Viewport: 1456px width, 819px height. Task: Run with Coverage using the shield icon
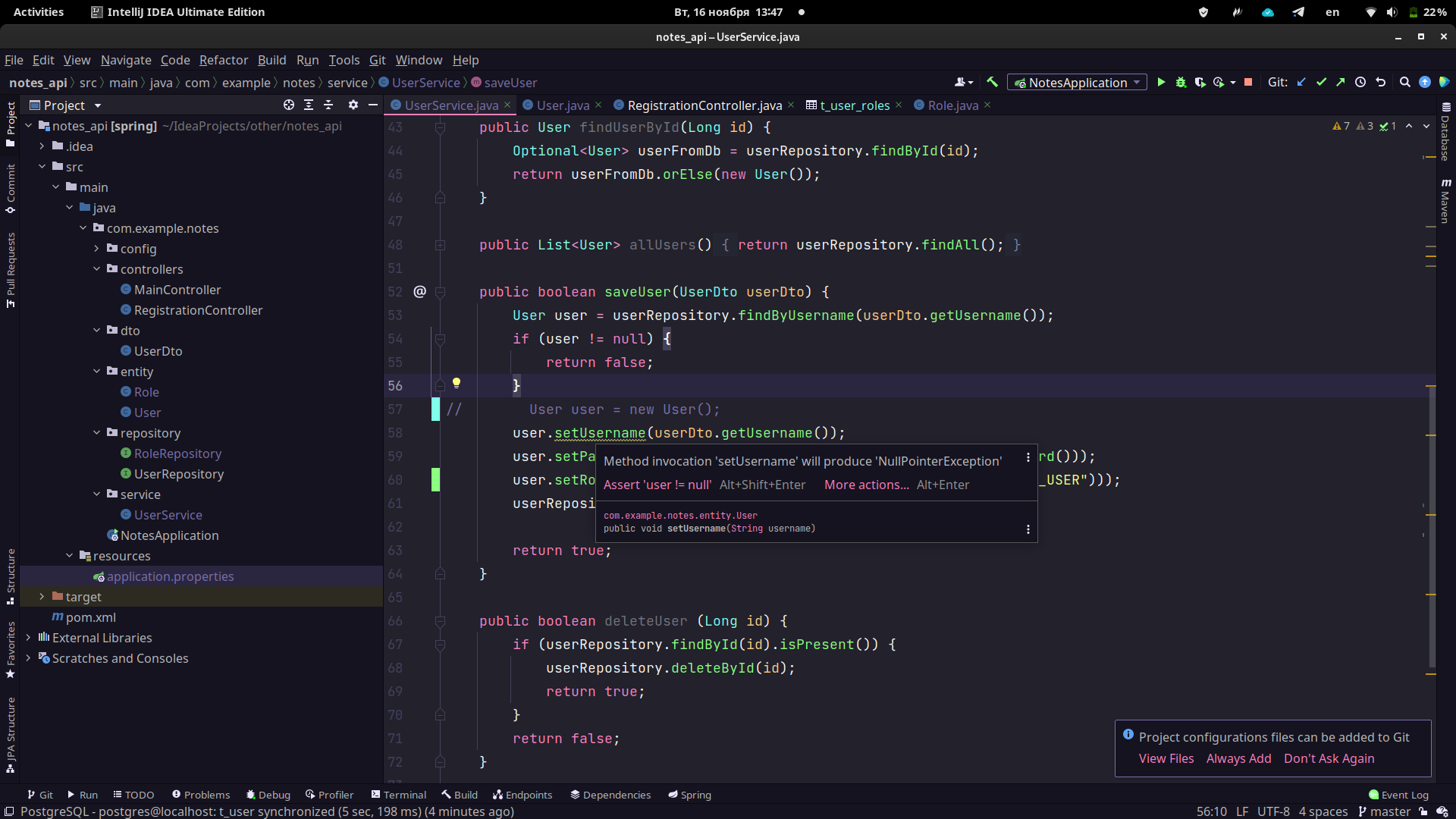pos(1200,82)
